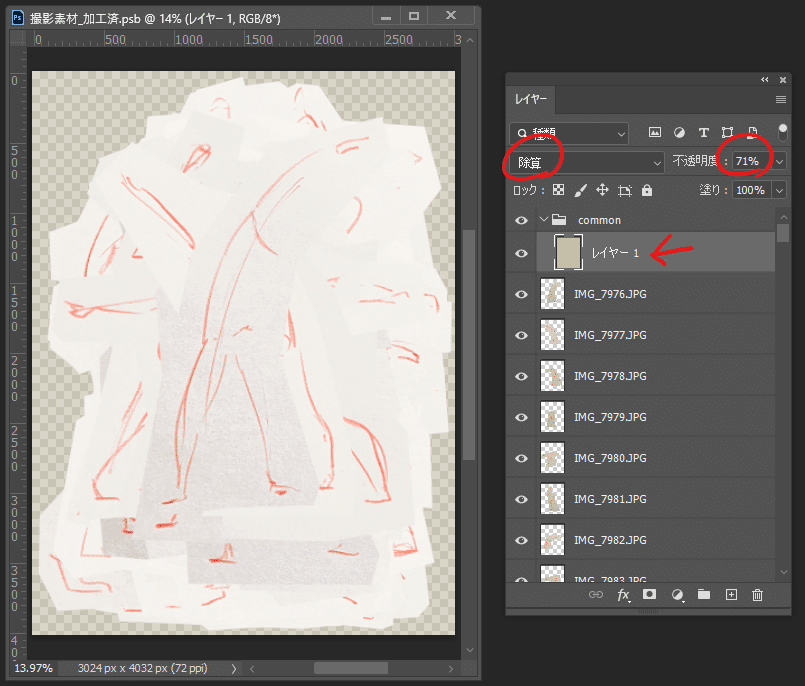
Task: Lock layer position move icon
Action: (x=602, y=190)
